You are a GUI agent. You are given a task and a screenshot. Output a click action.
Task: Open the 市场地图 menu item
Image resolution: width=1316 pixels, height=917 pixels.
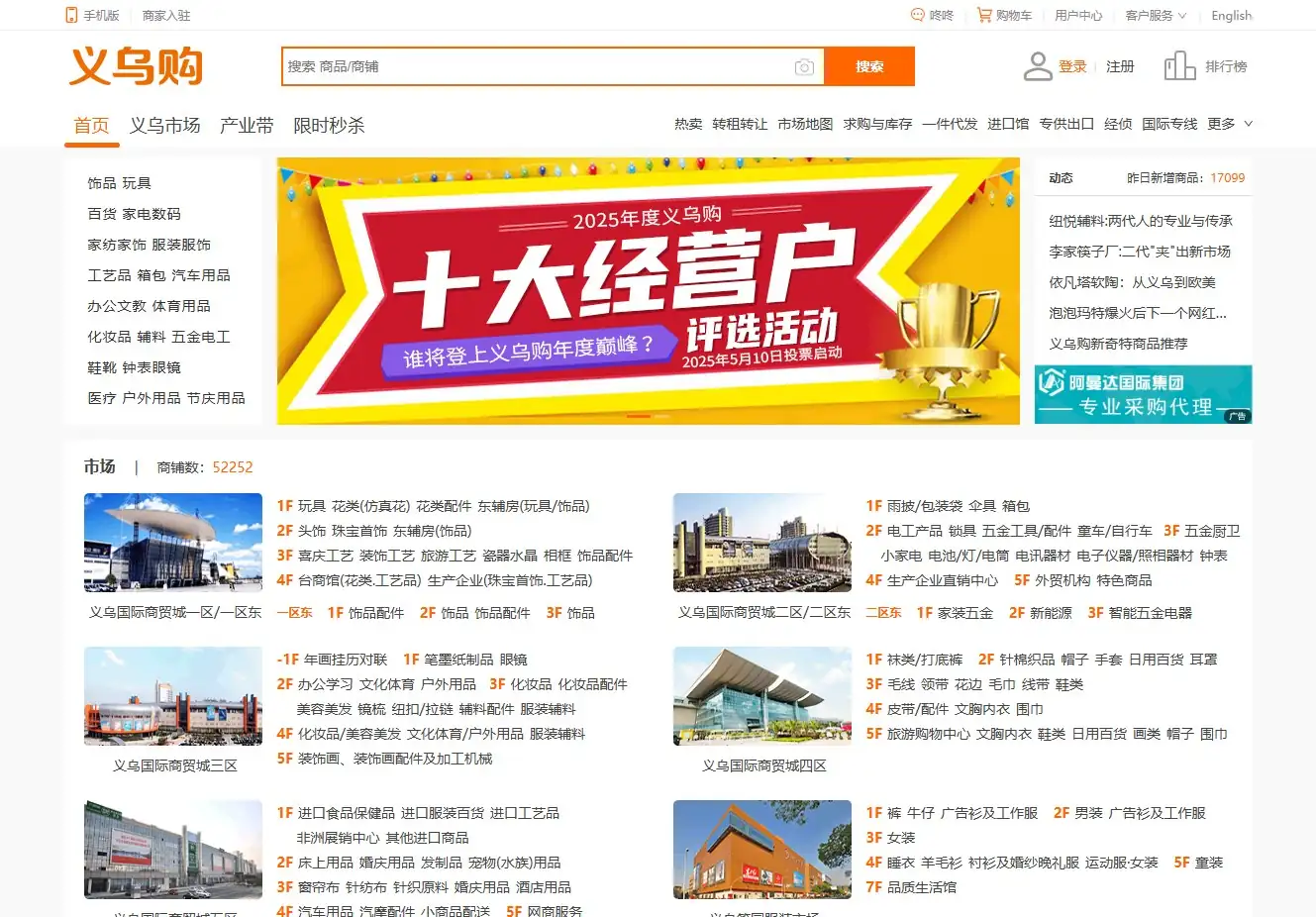pos(805,124)
